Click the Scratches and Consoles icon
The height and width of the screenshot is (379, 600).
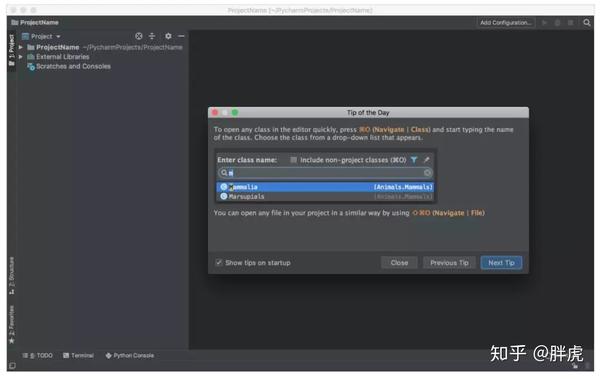pyautogui.click(x=31, y=66)
